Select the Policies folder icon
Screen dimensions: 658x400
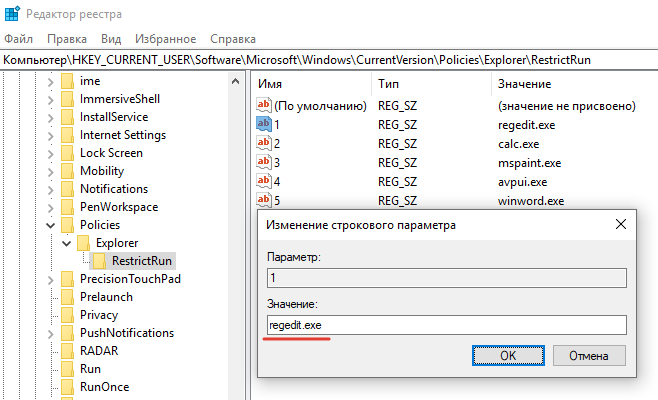67,225
